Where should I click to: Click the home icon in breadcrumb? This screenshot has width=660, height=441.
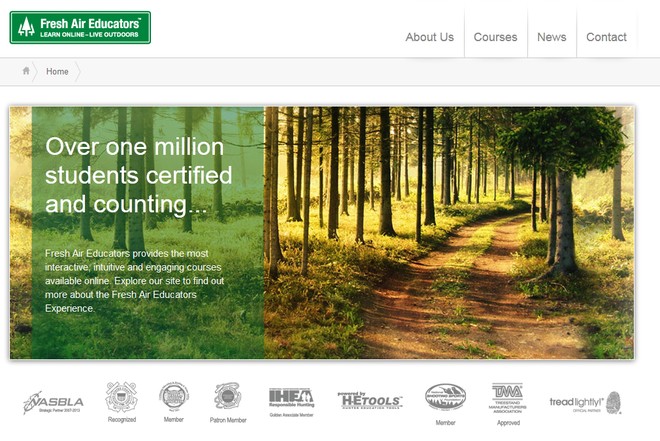point(26,71)
